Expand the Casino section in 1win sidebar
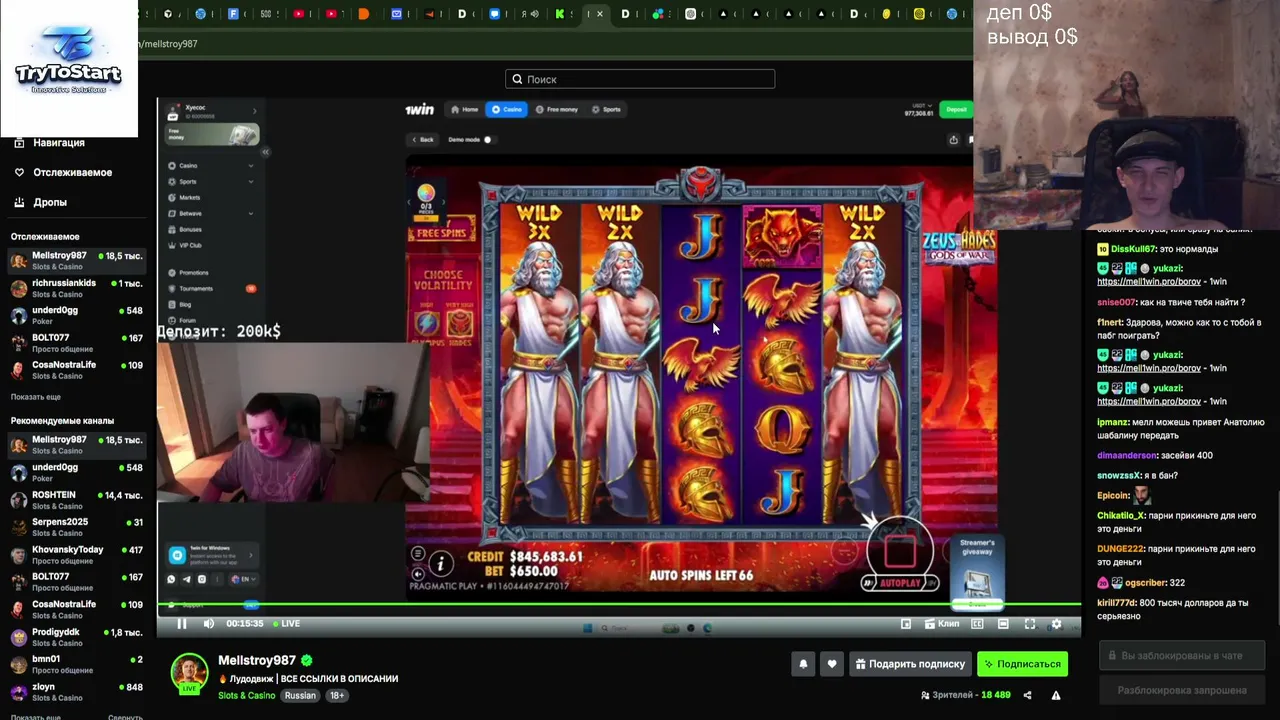Viewport: 1280px width, 720px height. (211, 166)
